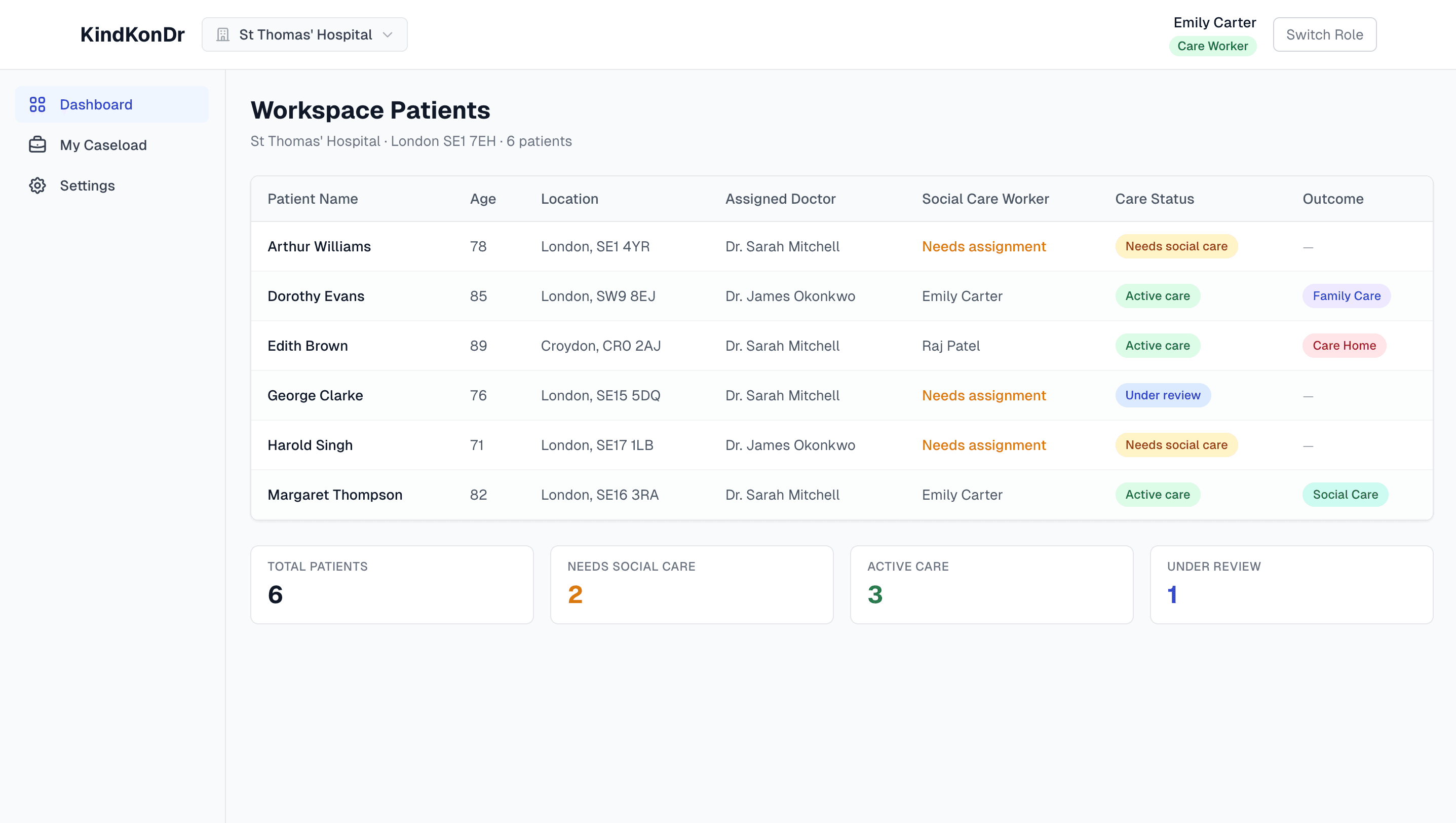The height and width of the screenshot is (823, 1456).
Task: Go to Settings in sidebar
Action: coord(87,185)
